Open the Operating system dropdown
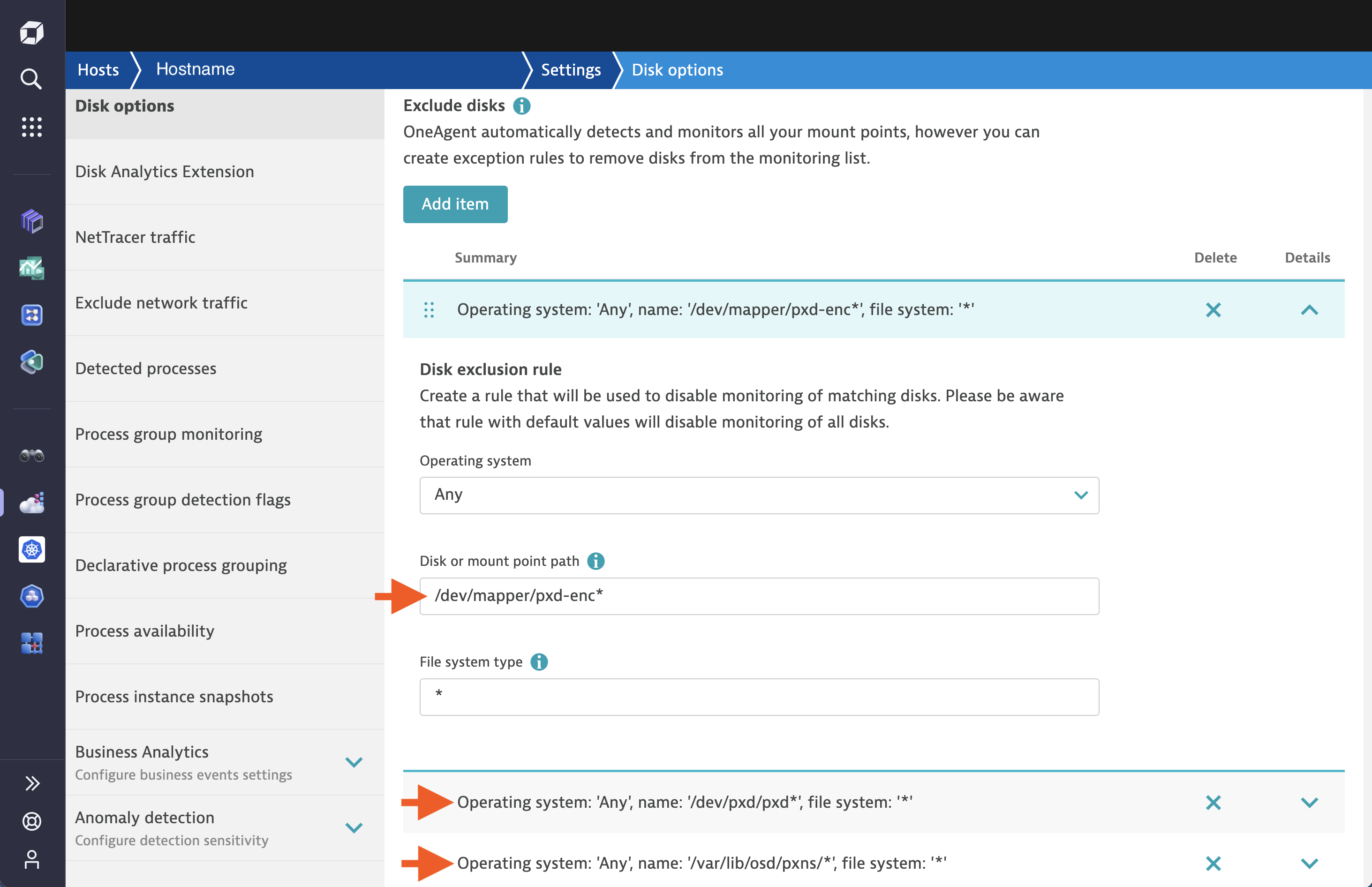Viewport: 1372px width, 887px height. click(759, 496)
